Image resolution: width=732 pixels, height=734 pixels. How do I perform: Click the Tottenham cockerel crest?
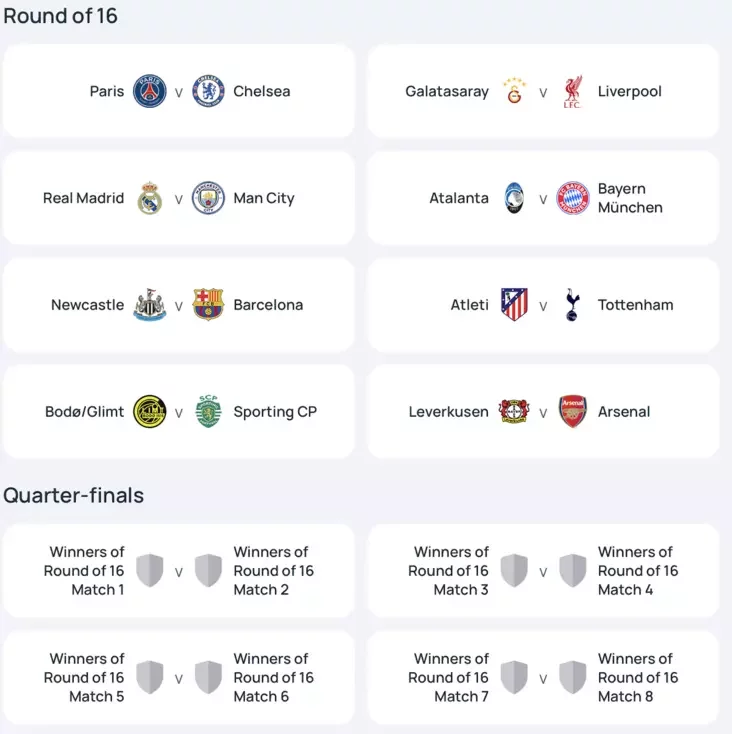point(572,305)
